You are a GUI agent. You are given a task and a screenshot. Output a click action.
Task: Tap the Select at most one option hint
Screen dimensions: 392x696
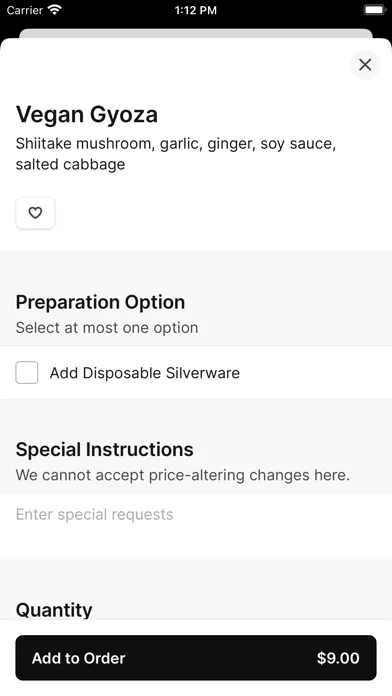(x=107, y=328)
